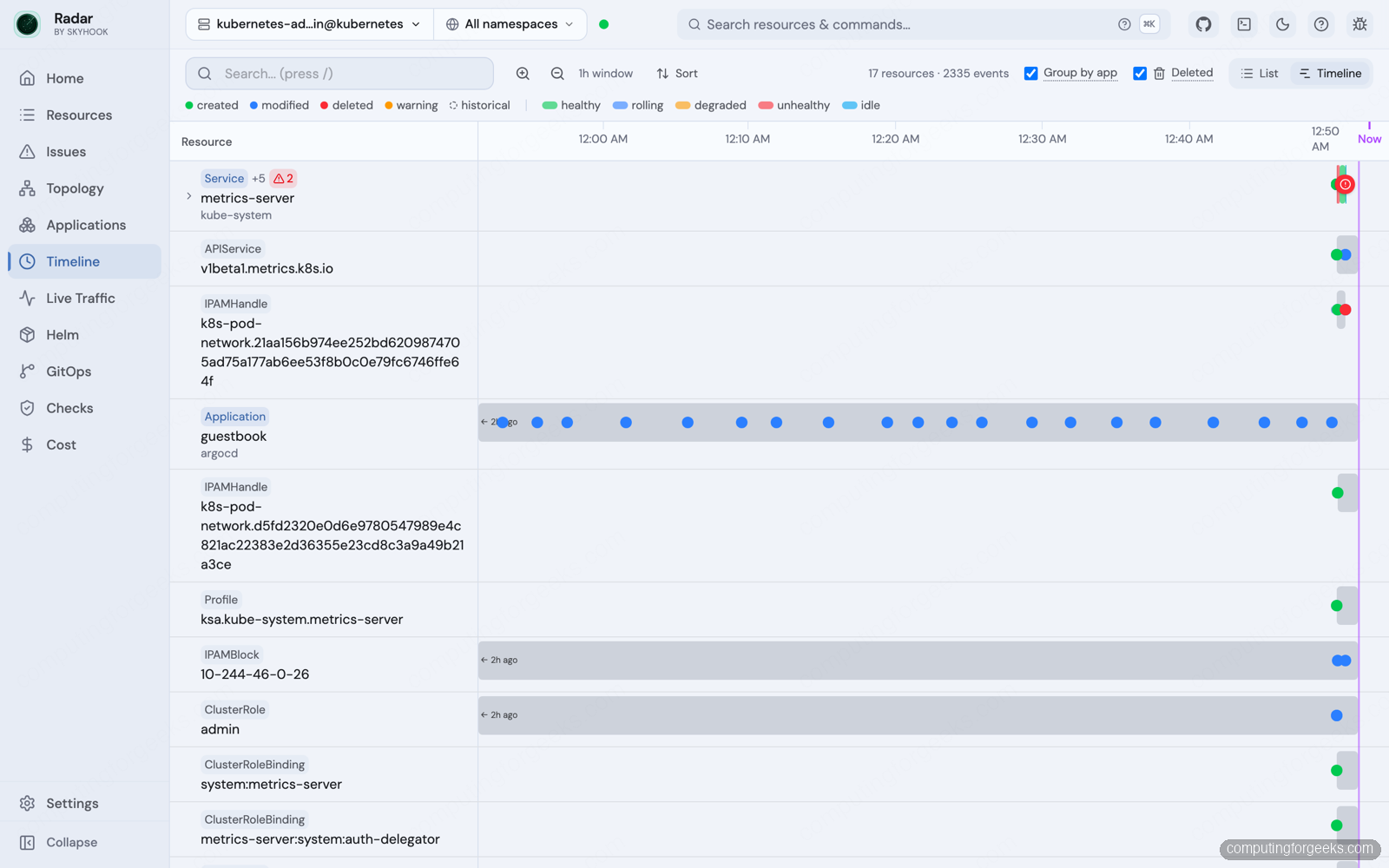The image size is (1389, 868).
Task: Toggle the warning legend filter
Action: 411,105
